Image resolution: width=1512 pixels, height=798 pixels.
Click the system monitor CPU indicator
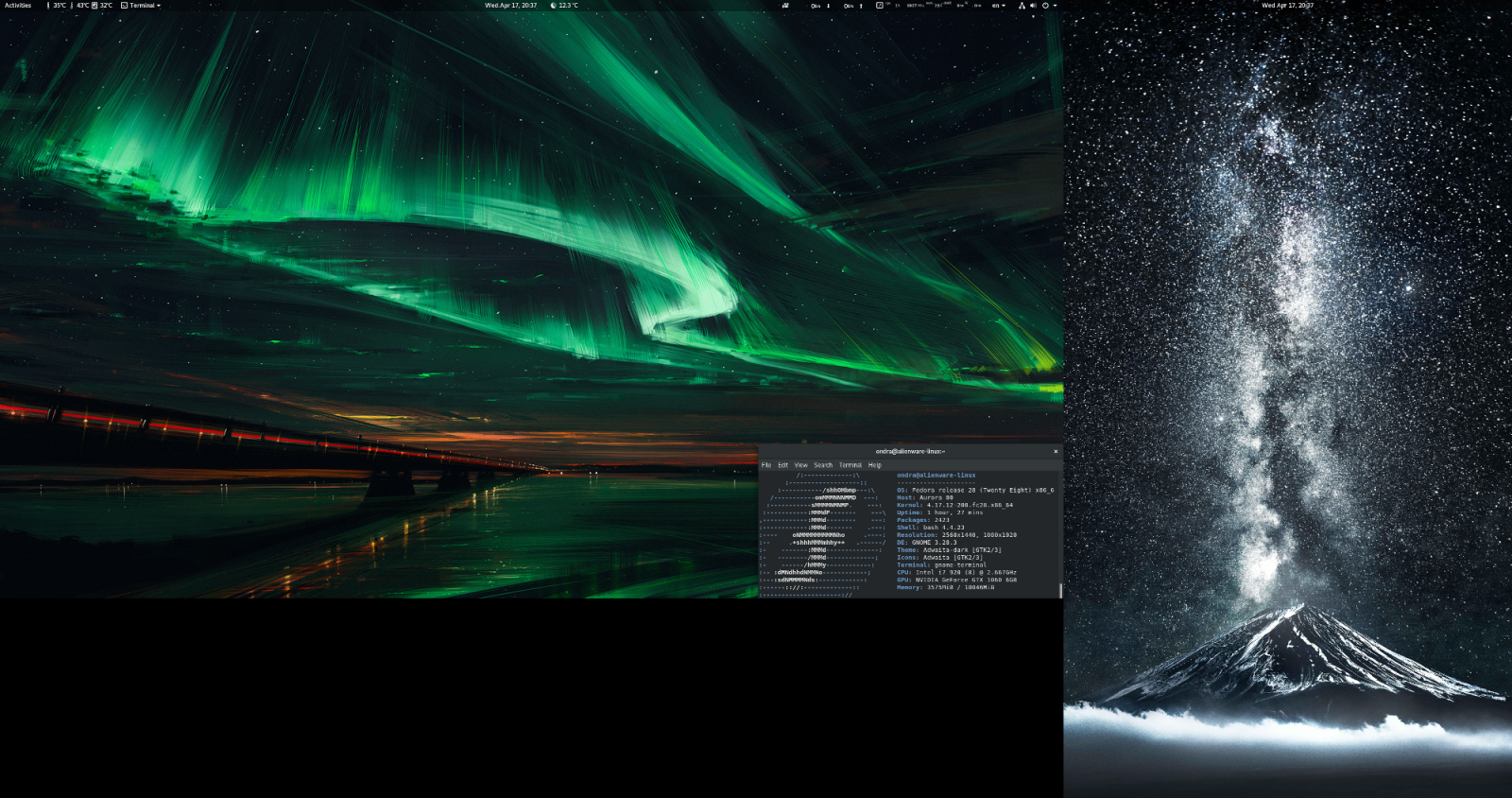tap(880, 6)
